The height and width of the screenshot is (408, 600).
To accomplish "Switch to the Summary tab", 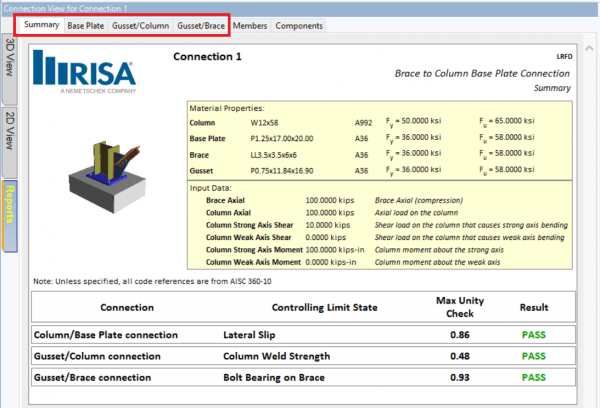I will [42, 25].
